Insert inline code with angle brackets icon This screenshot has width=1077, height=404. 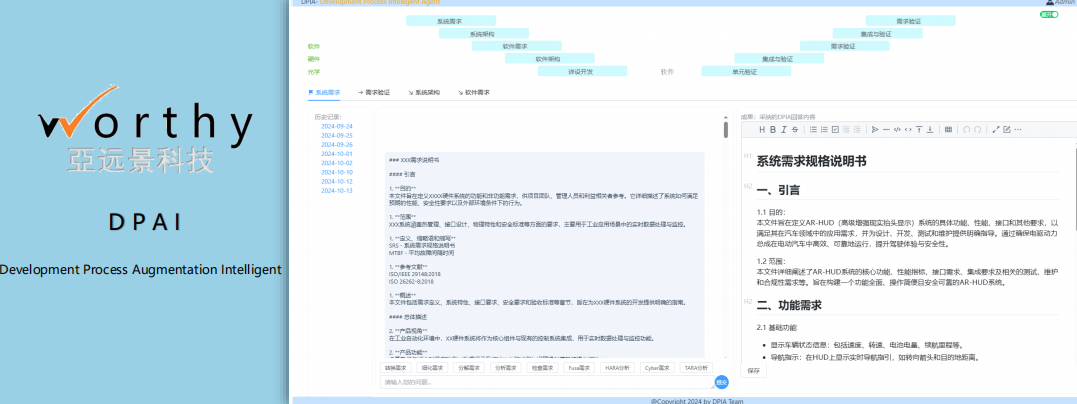tap(908, 129)
